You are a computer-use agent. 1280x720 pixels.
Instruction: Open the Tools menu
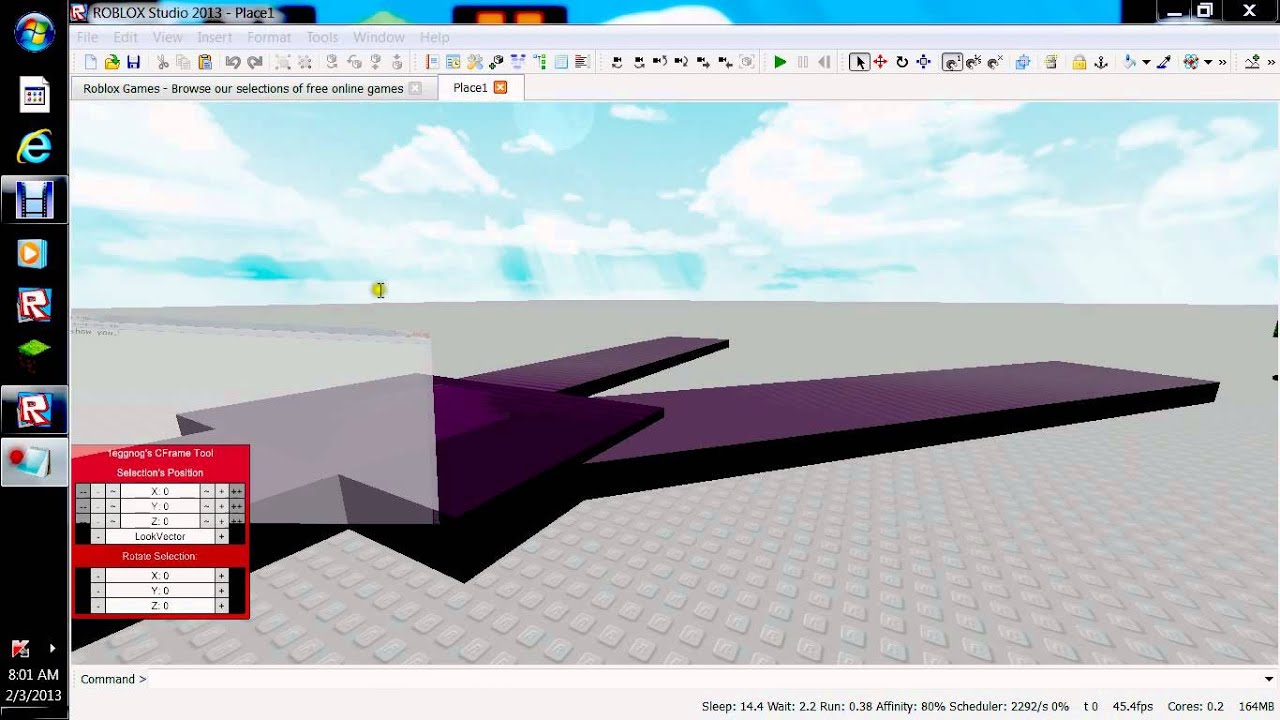pyautogui.click(x=322, y=37)
